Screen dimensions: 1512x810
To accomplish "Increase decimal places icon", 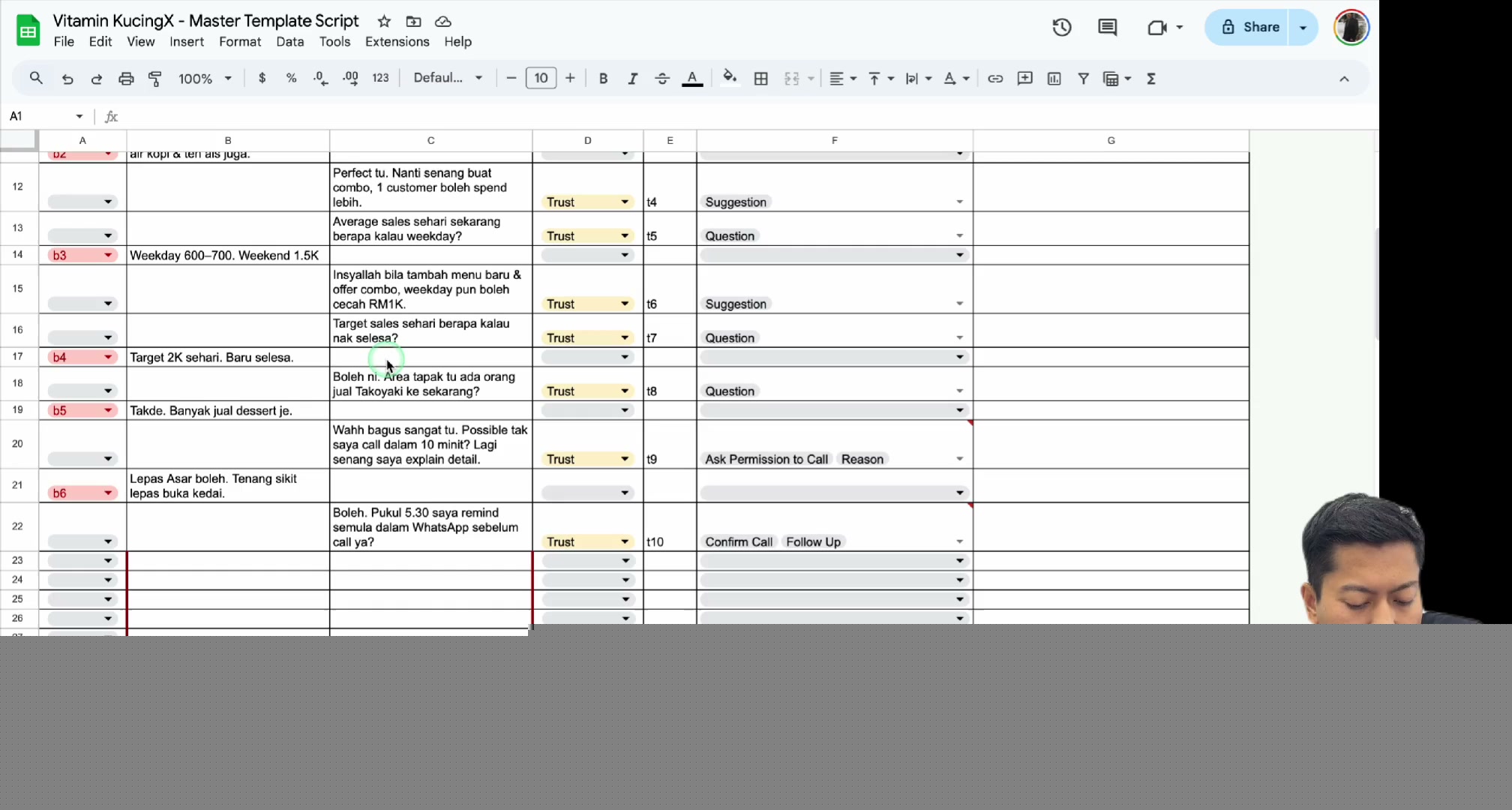I will pos(350,78).
